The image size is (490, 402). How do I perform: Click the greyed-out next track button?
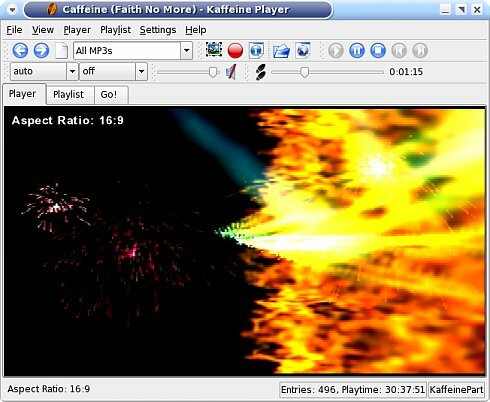tap(420, 51)
